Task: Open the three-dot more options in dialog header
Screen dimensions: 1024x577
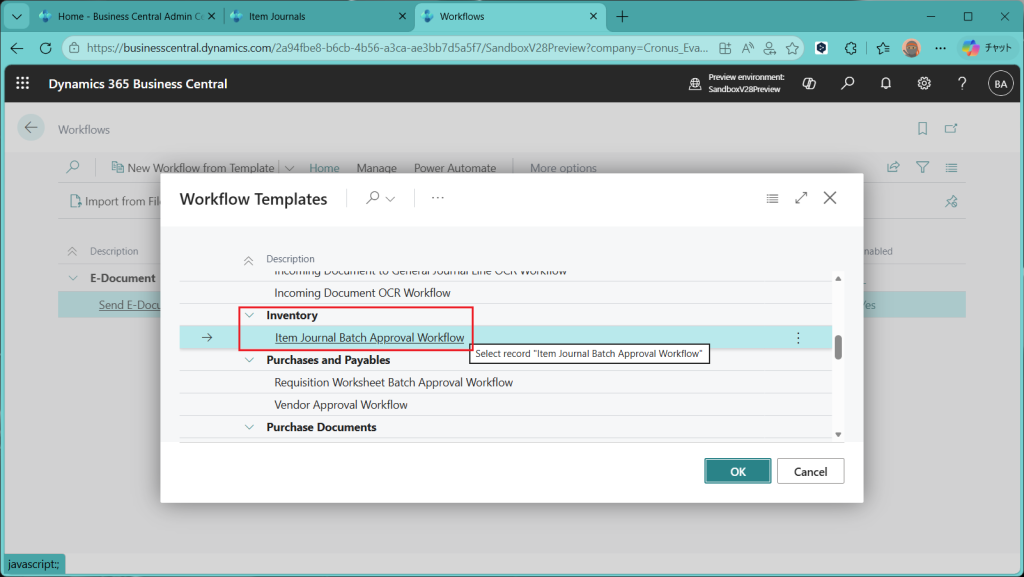Action: tap(437, 198)
